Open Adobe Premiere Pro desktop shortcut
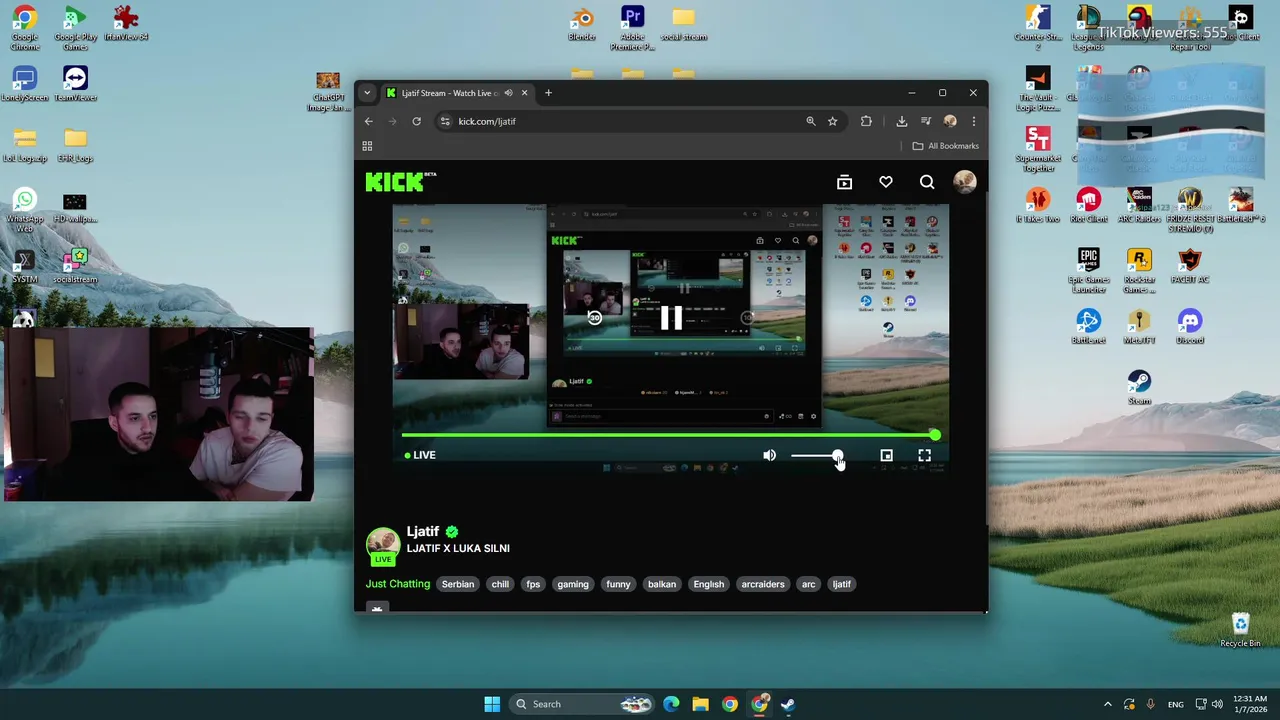 (632, 28)
